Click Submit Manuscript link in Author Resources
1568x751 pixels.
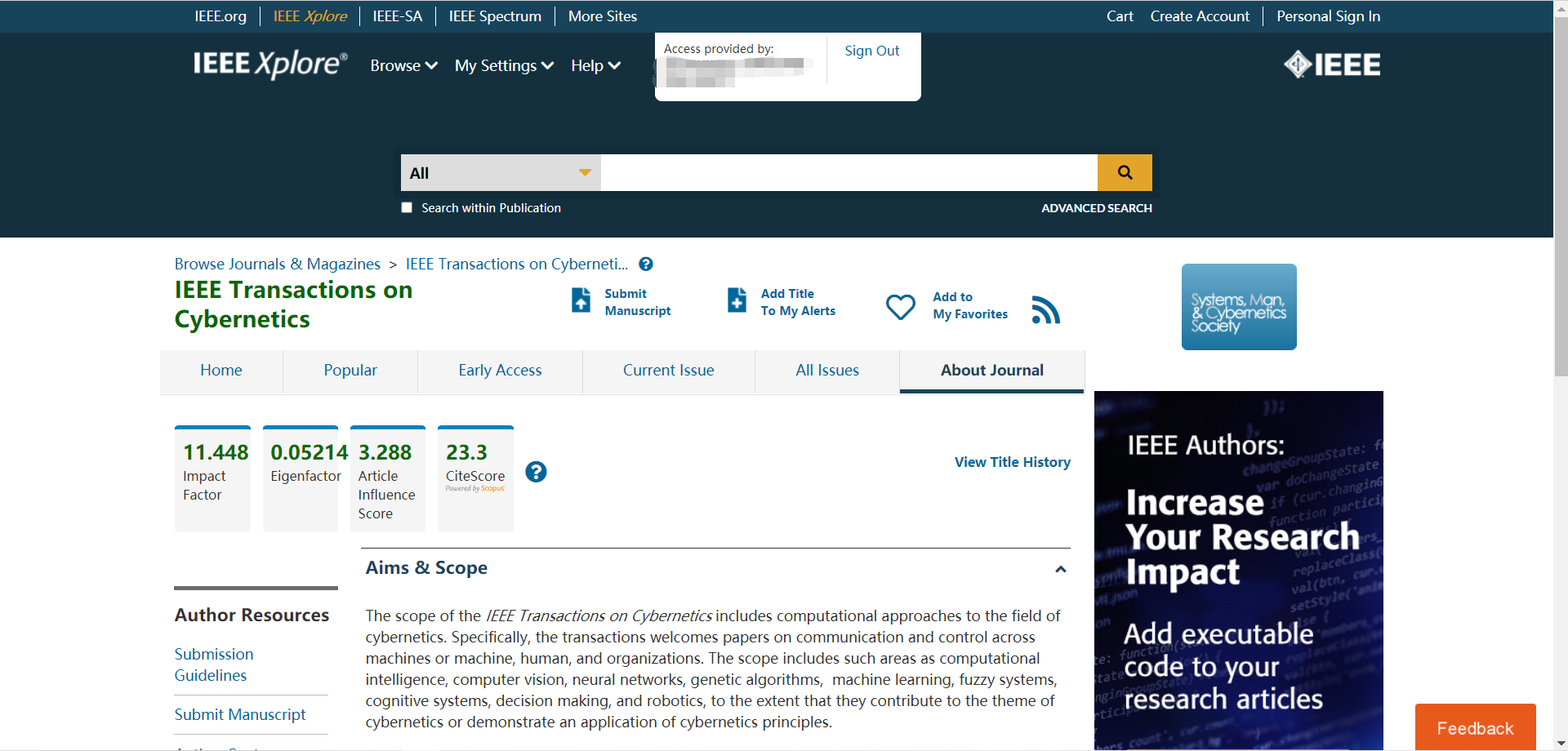240,714
